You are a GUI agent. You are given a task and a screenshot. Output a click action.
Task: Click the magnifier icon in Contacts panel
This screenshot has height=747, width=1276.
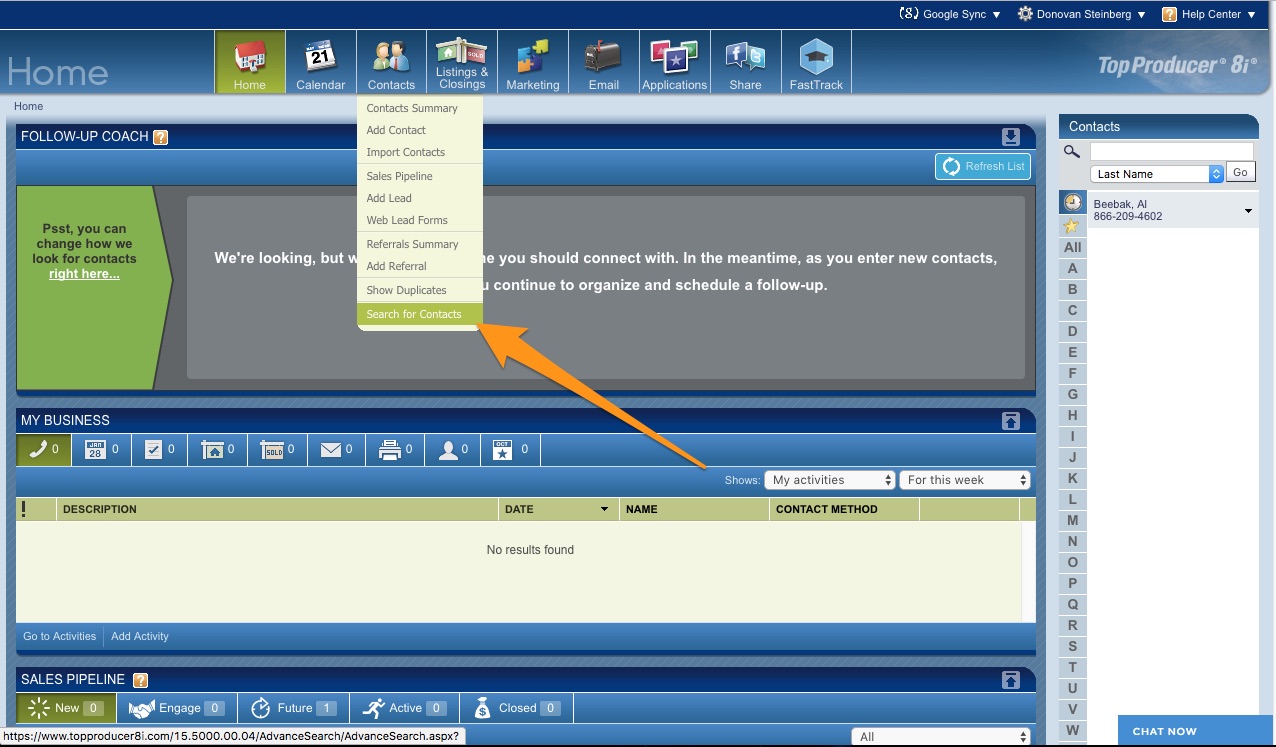1072,152
